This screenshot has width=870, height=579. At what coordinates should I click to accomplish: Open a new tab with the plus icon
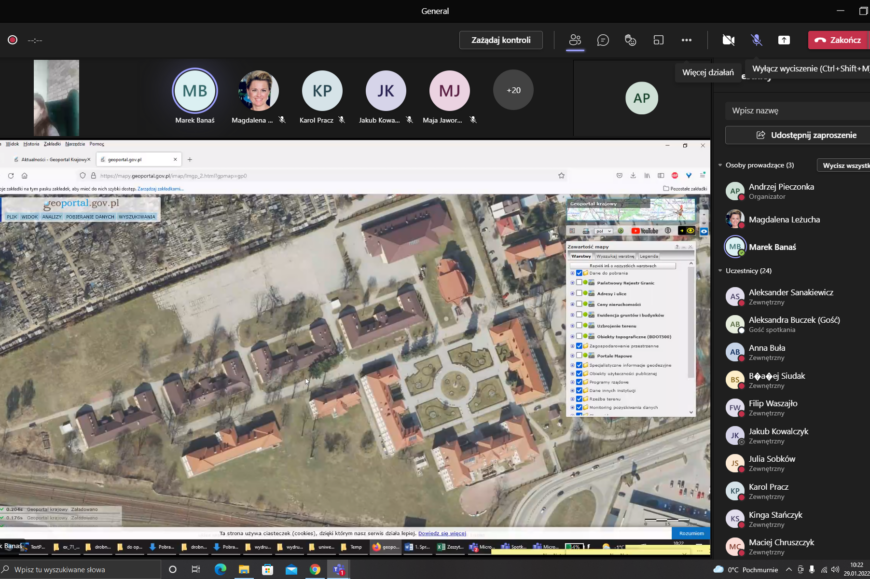190,160
